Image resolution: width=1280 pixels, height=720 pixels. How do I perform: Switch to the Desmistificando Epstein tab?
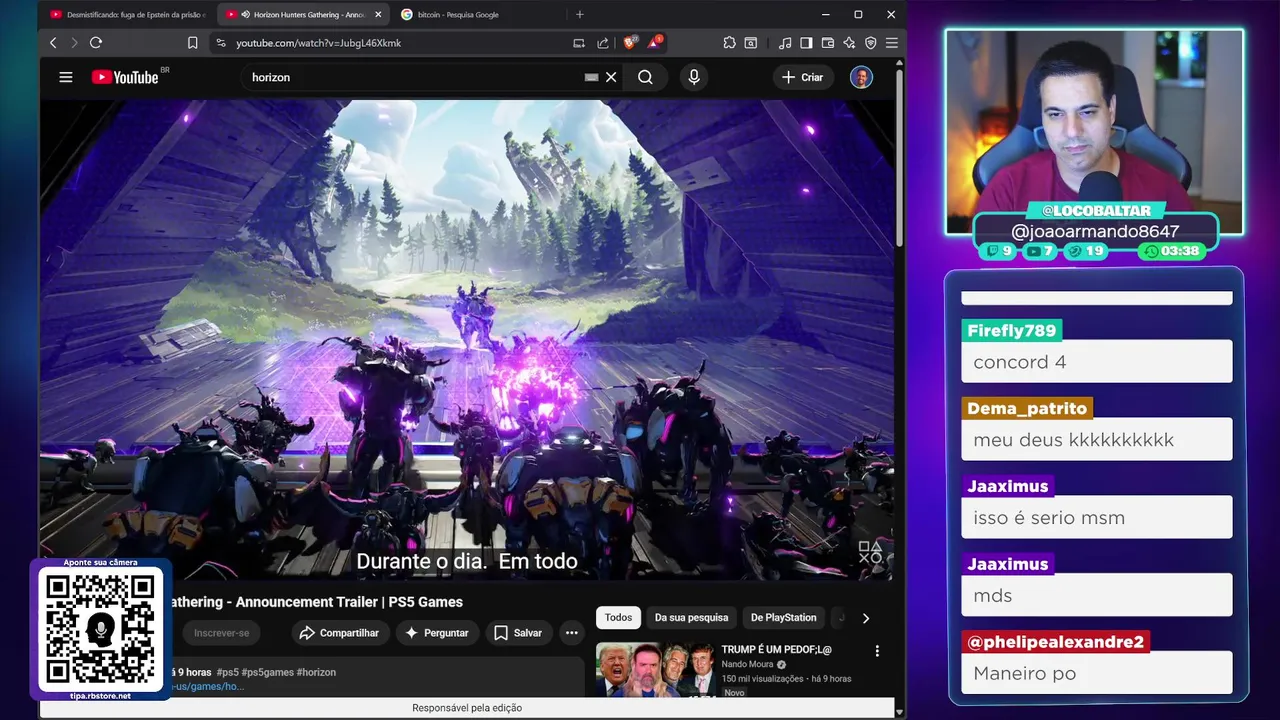point(126,15)
